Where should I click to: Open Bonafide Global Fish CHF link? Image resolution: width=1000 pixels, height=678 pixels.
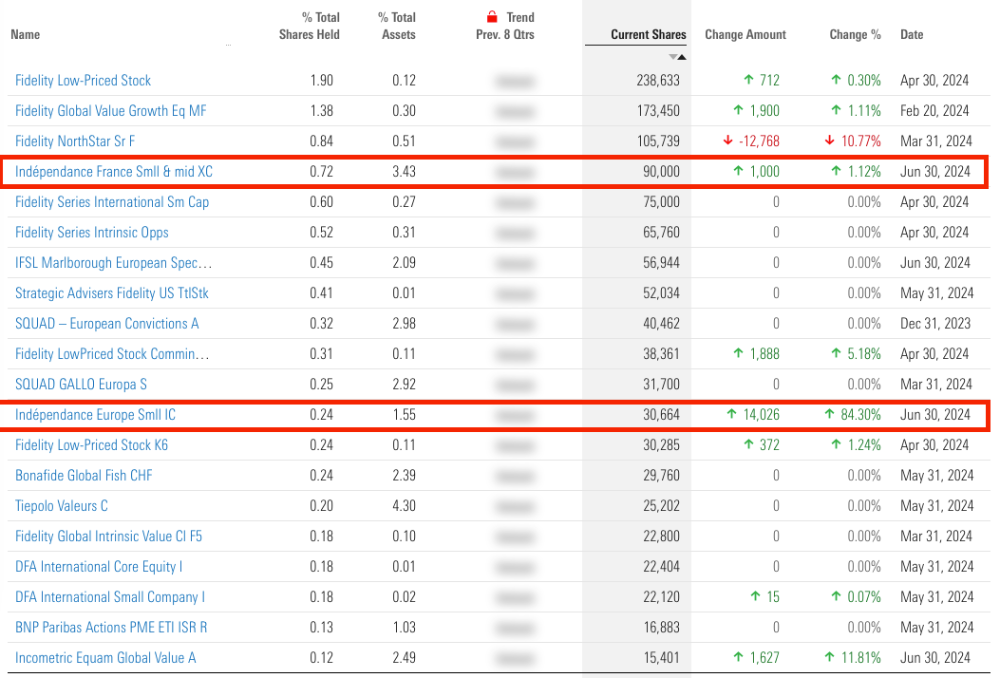tap(84, 476)
